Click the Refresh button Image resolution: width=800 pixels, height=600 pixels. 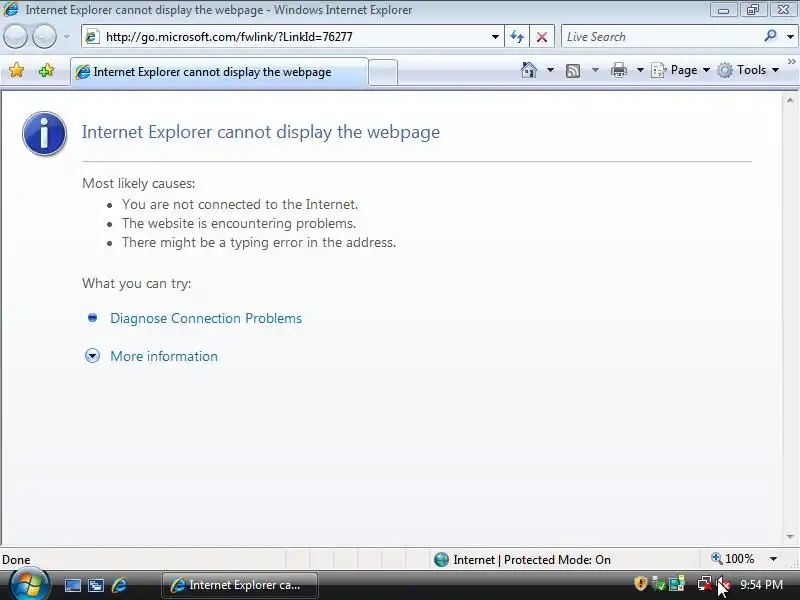517,37
